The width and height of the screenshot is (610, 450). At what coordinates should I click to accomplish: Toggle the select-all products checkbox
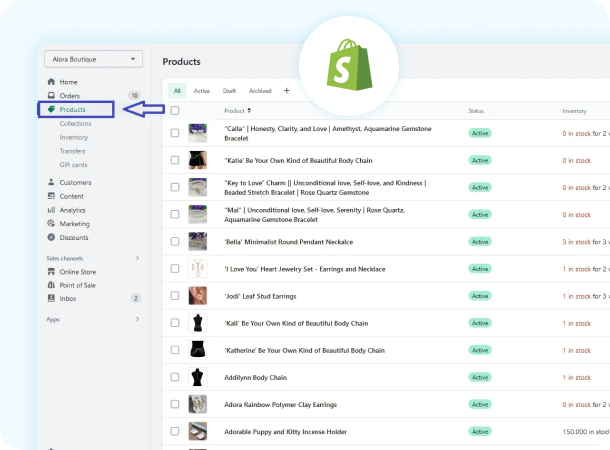(175, 111)
